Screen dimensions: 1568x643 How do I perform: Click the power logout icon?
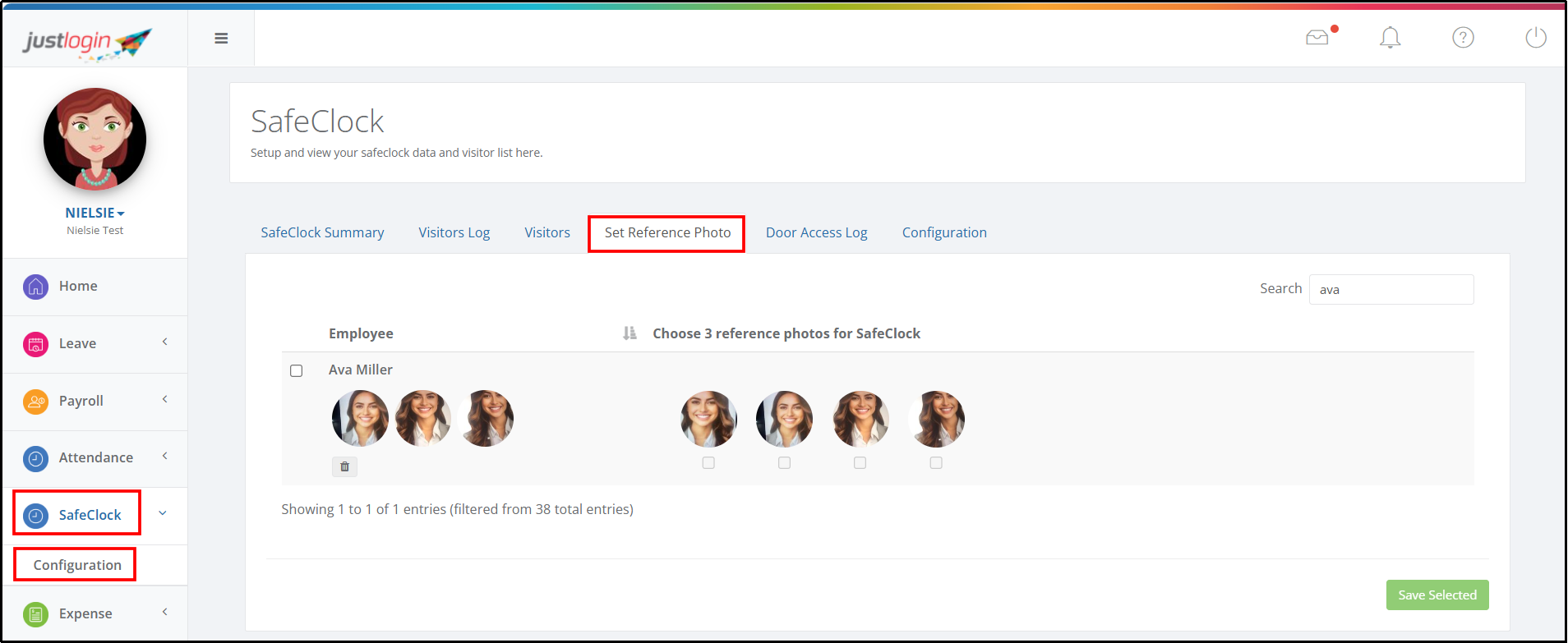click(1536, 38)
